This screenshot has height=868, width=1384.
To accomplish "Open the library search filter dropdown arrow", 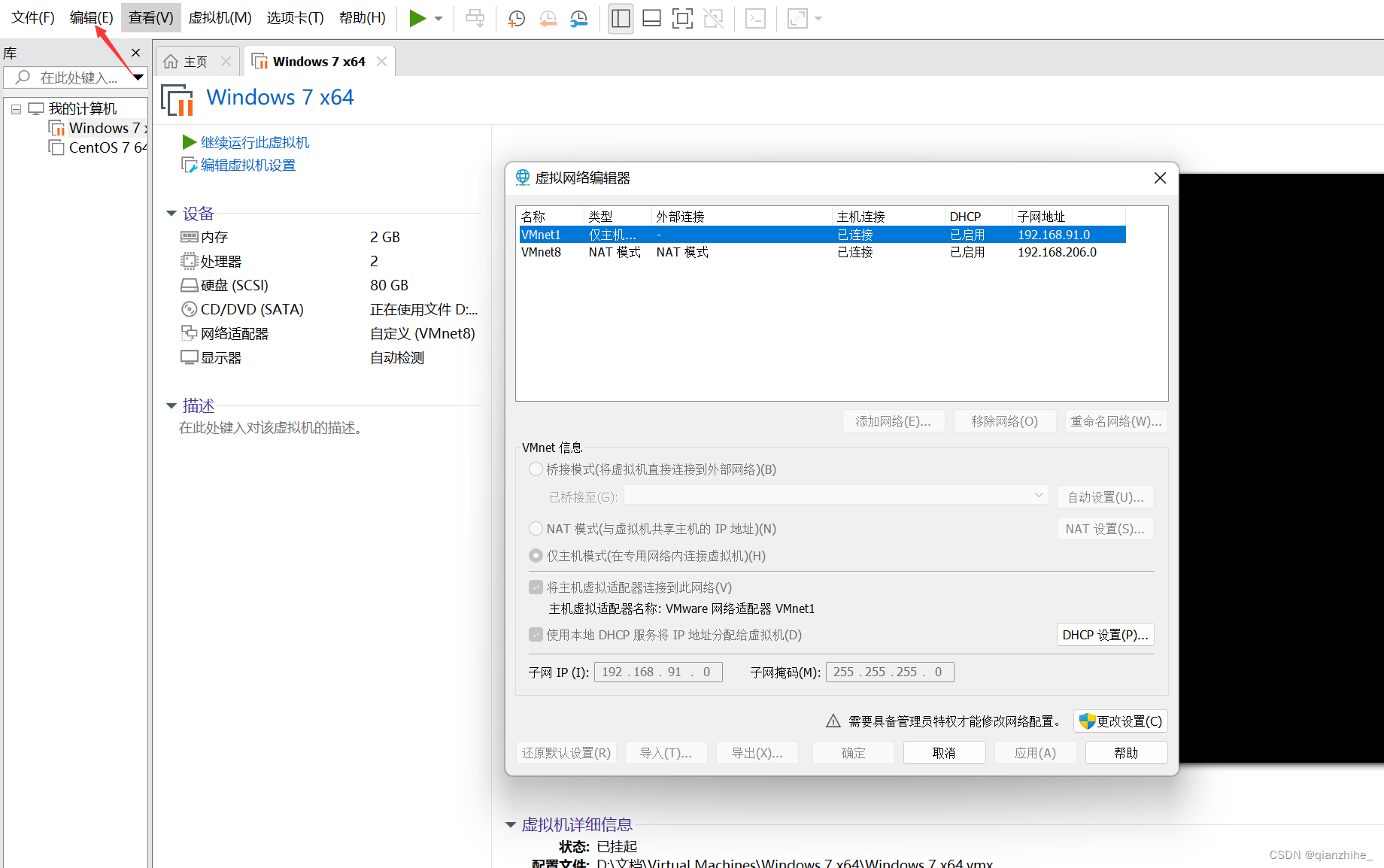I will pos(138,77).
